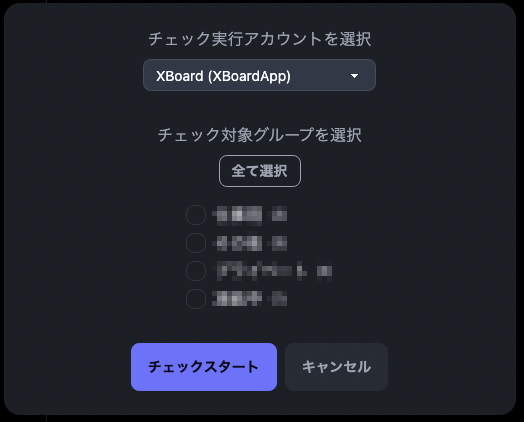This screenshot has width=524, height=422.
Task: Click the last blurred group name label
Action: tap(238, 298)
